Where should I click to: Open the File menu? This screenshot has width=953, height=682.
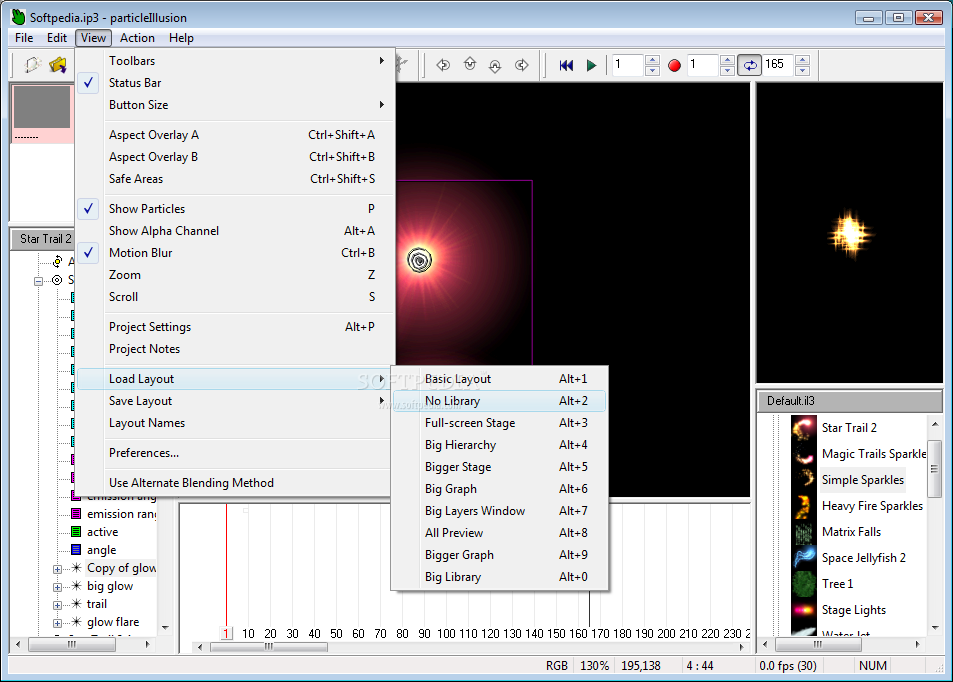tap(24, 38)
